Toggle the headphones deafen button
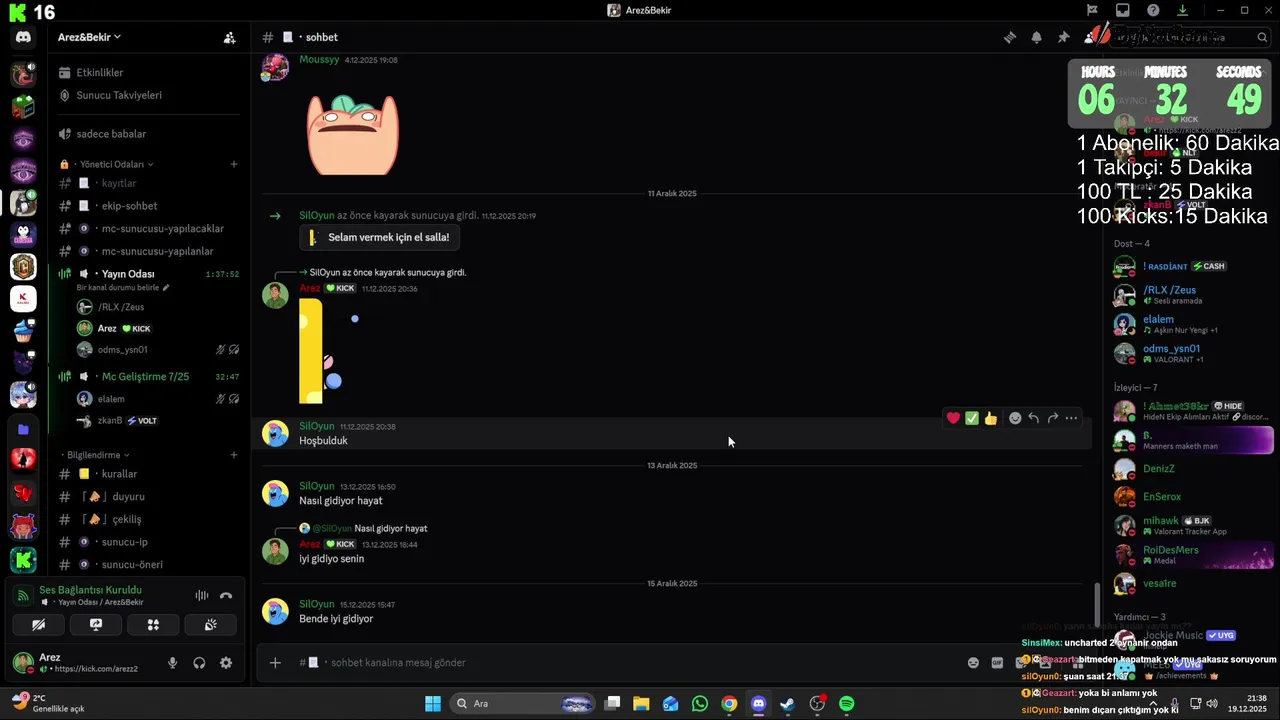 (199, 662)
